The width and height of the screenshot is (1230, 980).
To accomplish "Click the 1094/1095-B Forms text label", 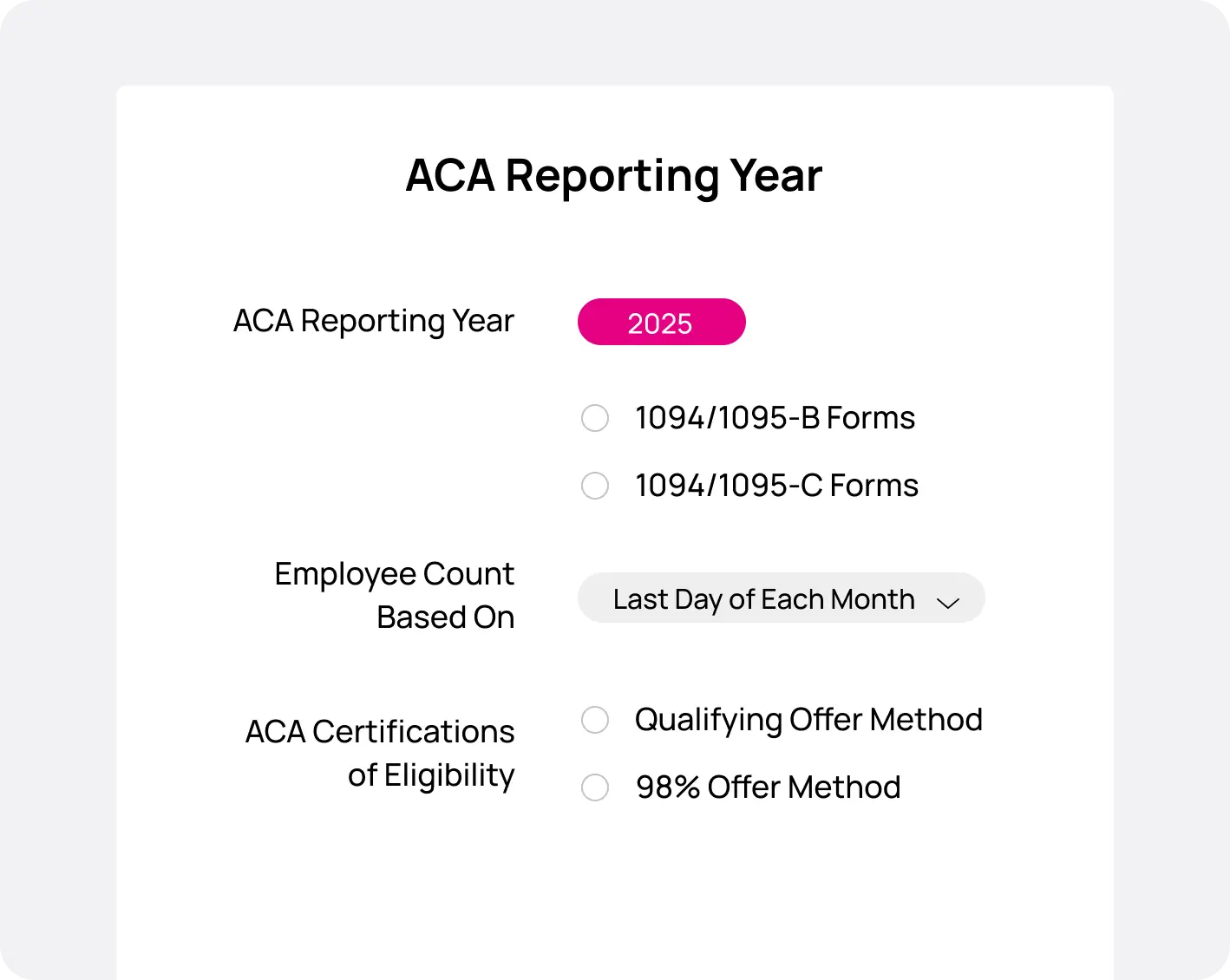I will click(x=775, y=418).
